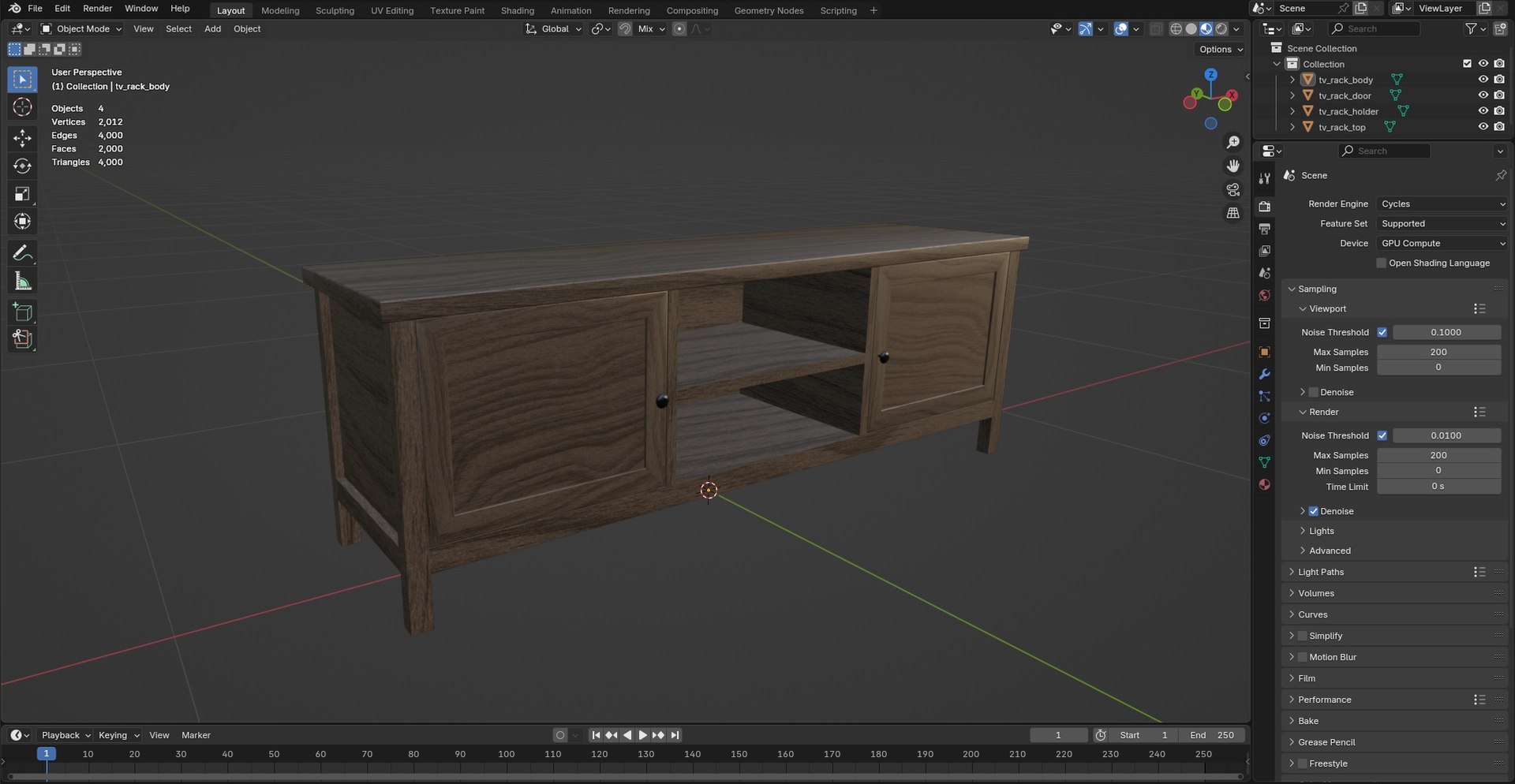Switch to rendered viewport shading
Image resolution: width=1515 pixels, height=784 pixels.
[x=1221, y=29]
